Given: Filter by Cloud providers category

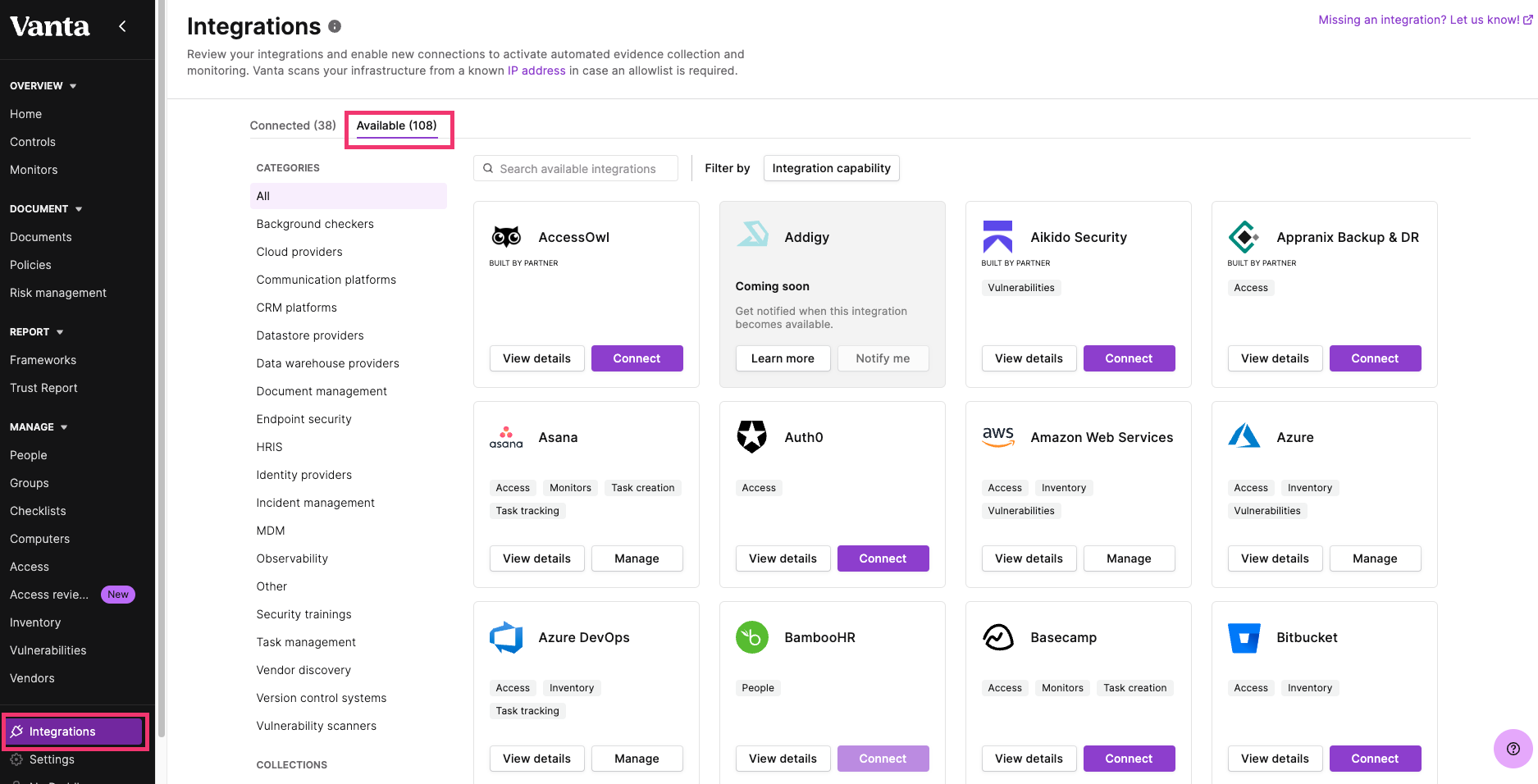Looking at the screenshot, I should (299, 252).
